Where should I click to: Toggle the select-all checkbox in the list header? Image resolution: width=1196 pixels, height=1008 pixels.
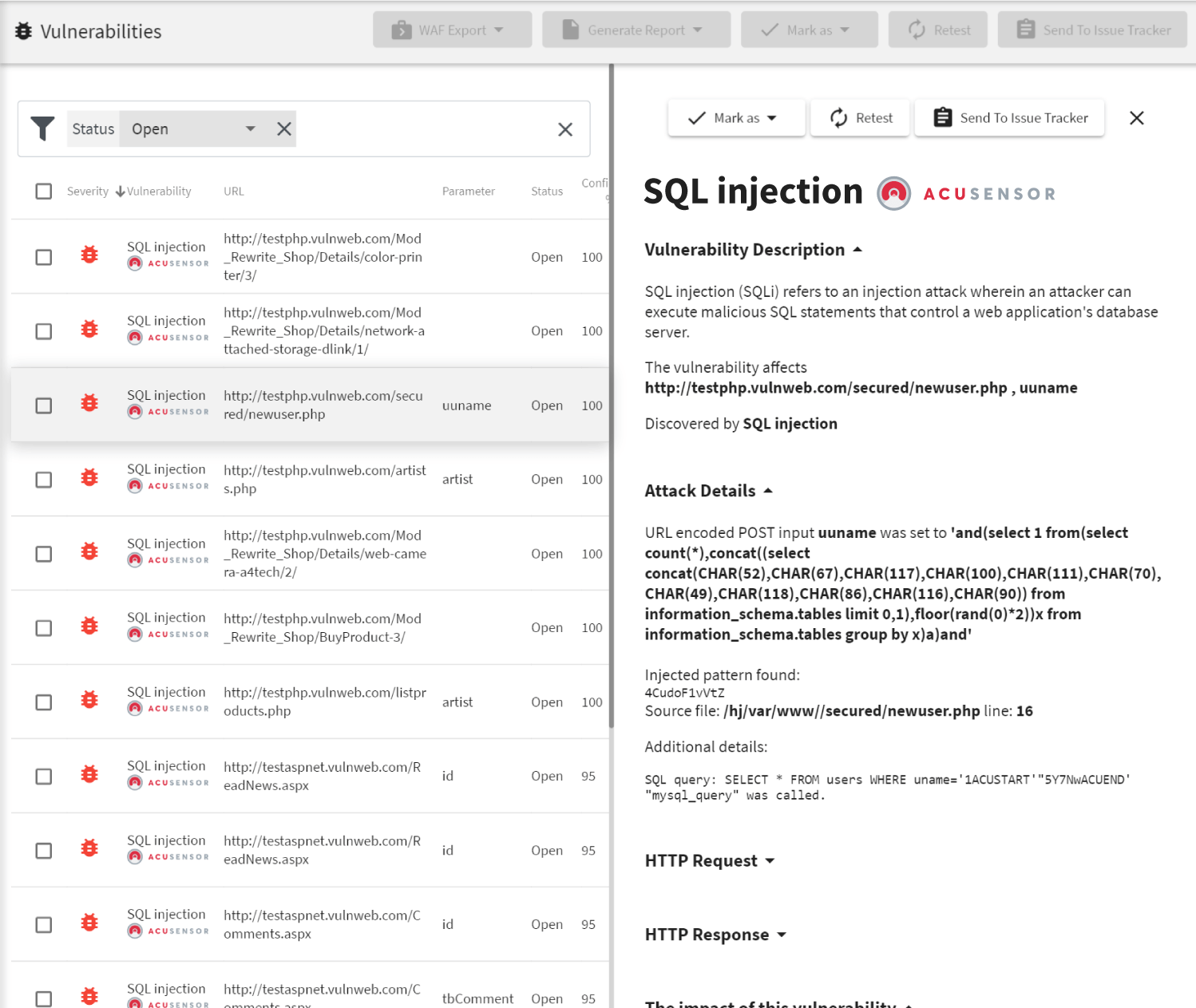tap(44, 192)
